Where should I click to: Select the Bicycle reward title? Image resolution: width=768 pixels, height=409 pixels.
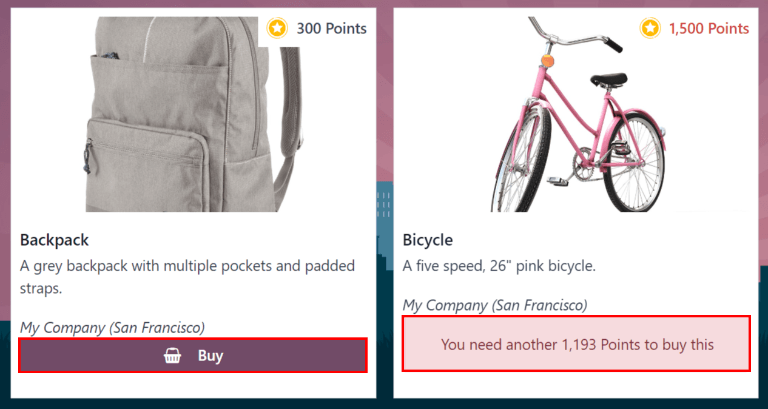point(427,240)
